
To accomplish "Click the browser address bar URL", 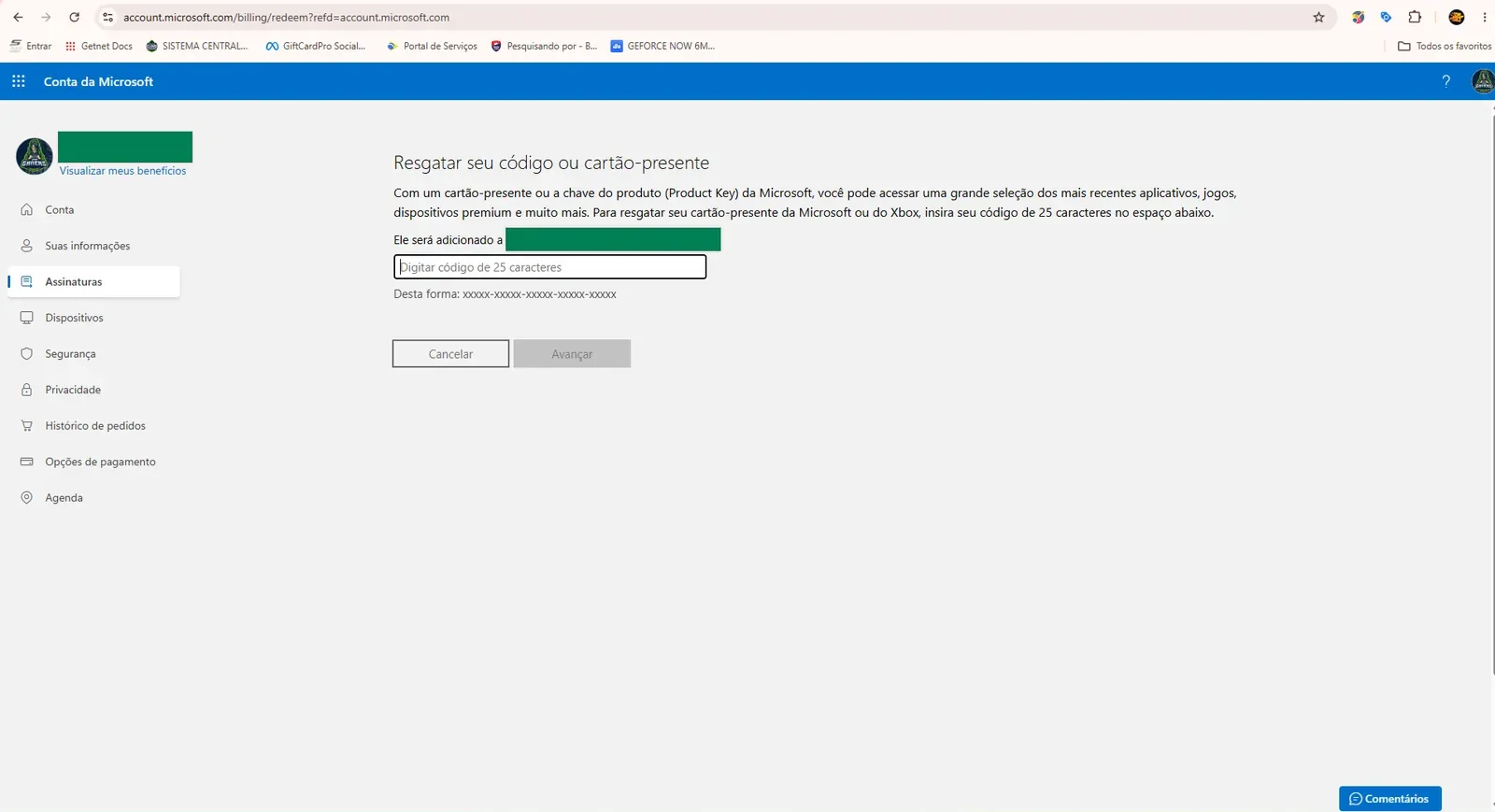I will (286, 17).
